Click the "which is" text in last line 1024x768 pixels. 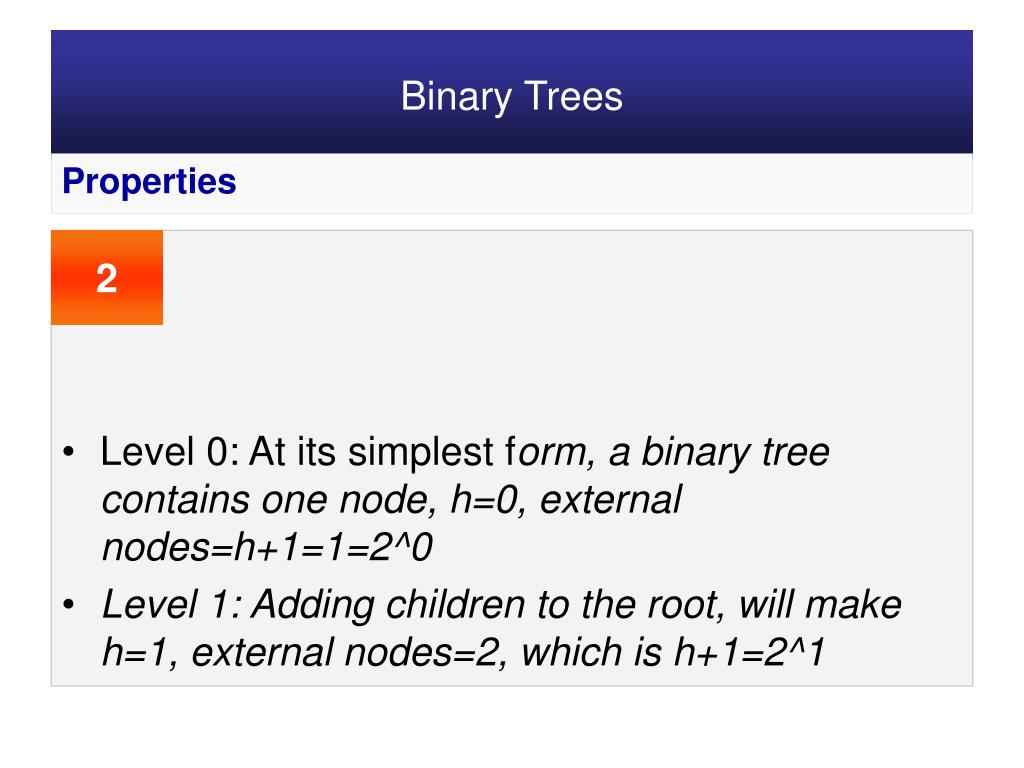click(x=591, y=652)
